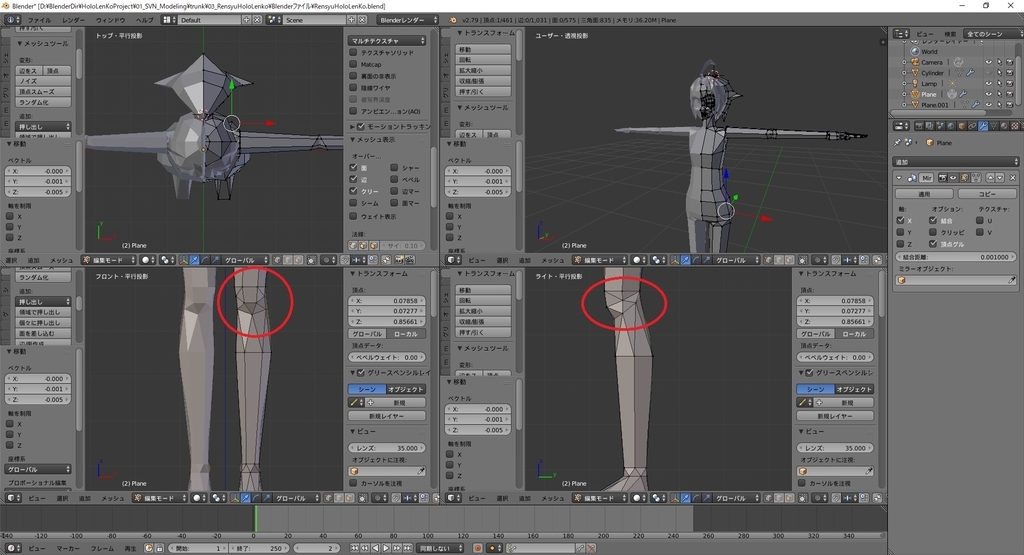Enable the Mirror modifier Y axis

[x=901, y=232]
